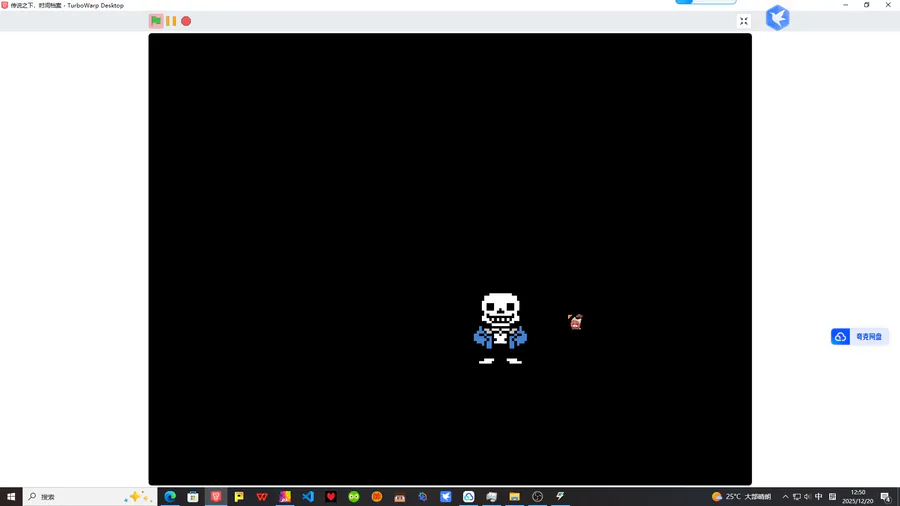Minimize the TurboWarp Desktop window
This screenshot has height=506, width=900.
click(845, 5)
